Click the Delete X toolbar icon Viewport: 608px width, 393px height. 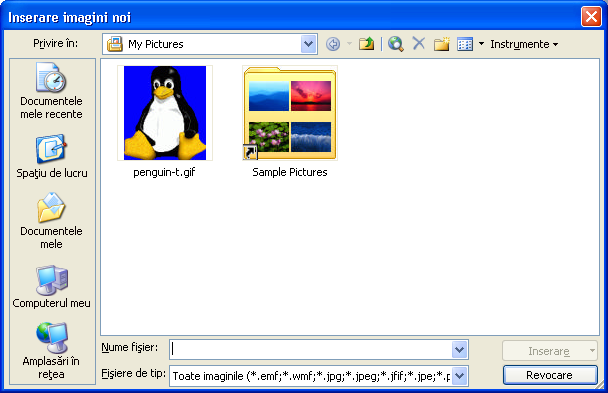click(x=419, y=44)
